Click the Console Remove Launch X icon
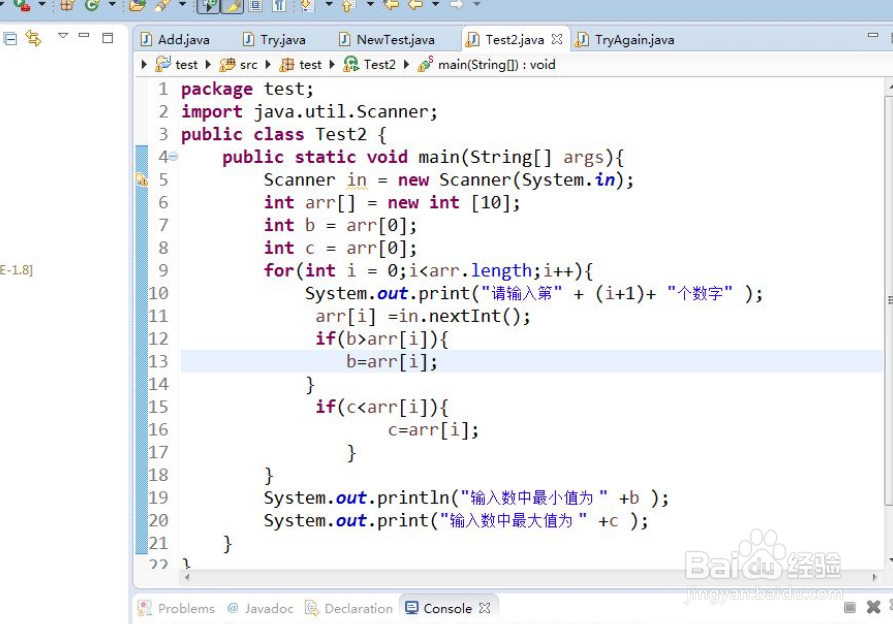This screenshot has height=624, width=893. point(874,607)
